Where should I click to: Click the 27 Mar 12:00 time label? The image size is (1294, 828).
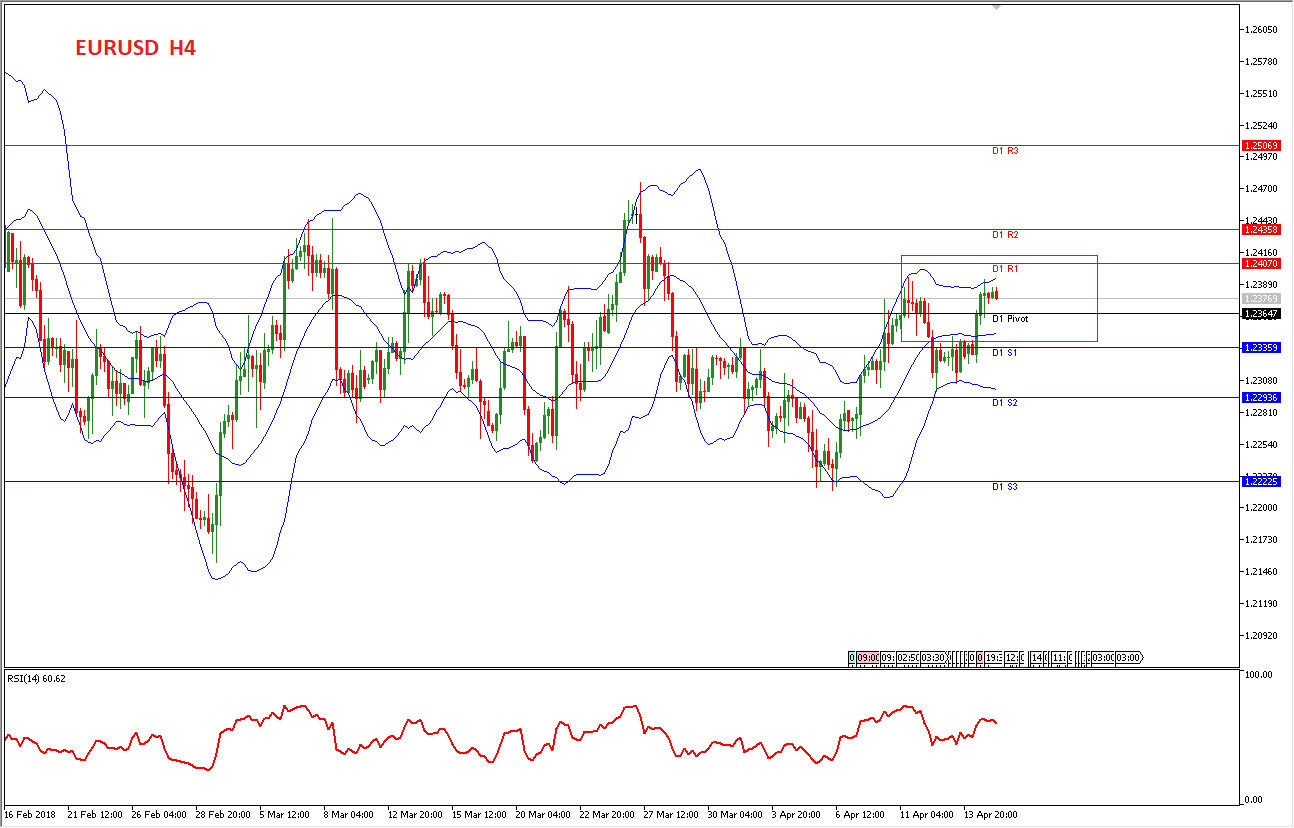[x=671, y=814]
